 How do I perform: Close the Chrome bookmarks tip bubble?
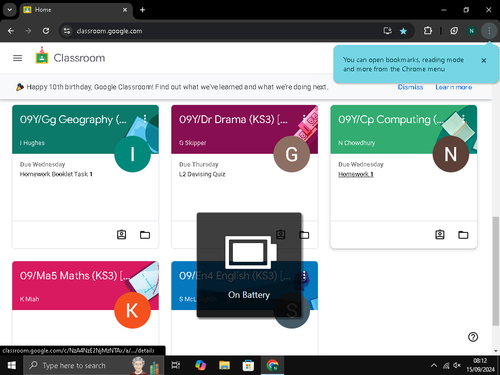point(484,61)
